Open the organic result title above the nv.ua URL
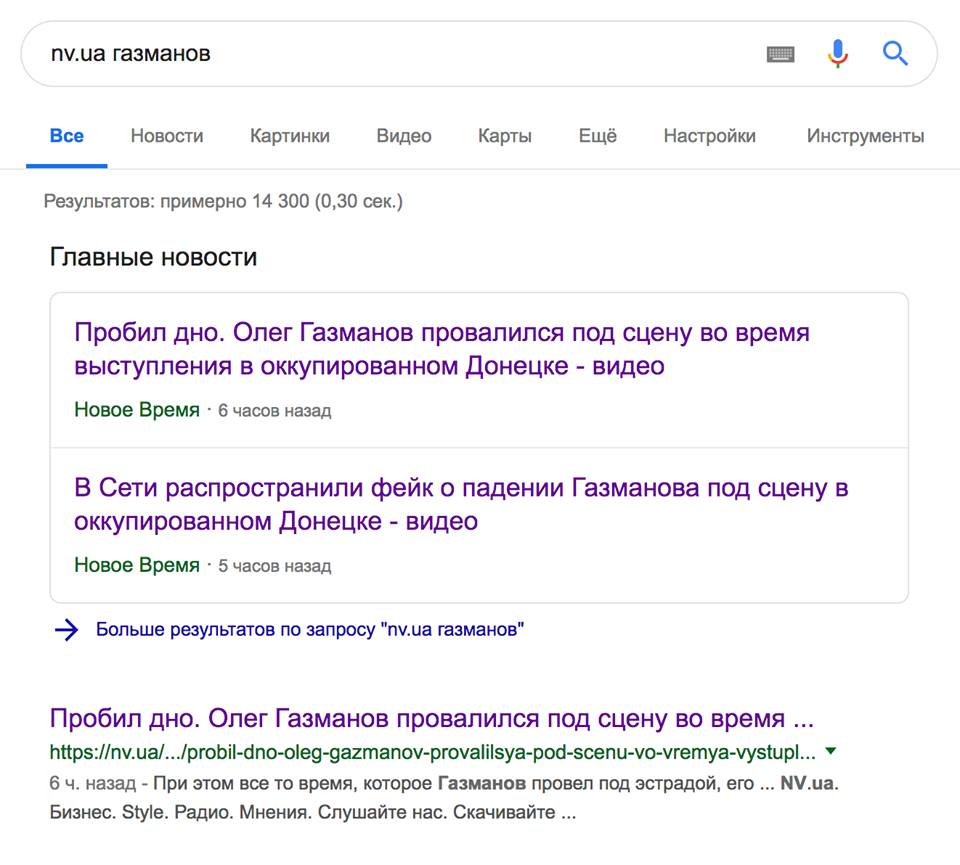Screen dimensions: 960x865 tap(431, 719)
